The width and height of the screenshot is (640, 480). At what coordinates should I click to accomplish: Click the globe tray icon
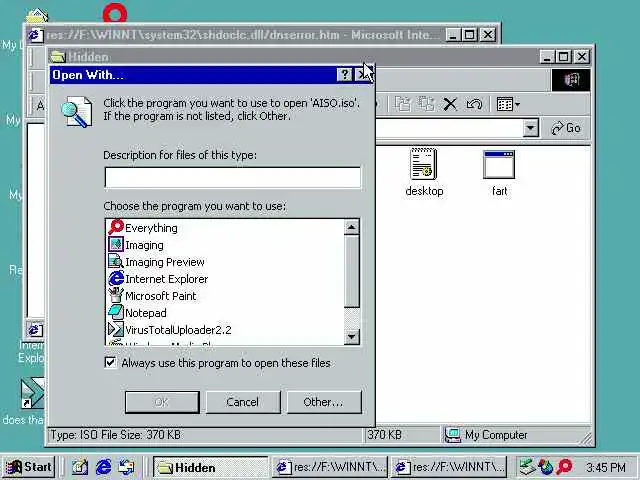(546, 467)
